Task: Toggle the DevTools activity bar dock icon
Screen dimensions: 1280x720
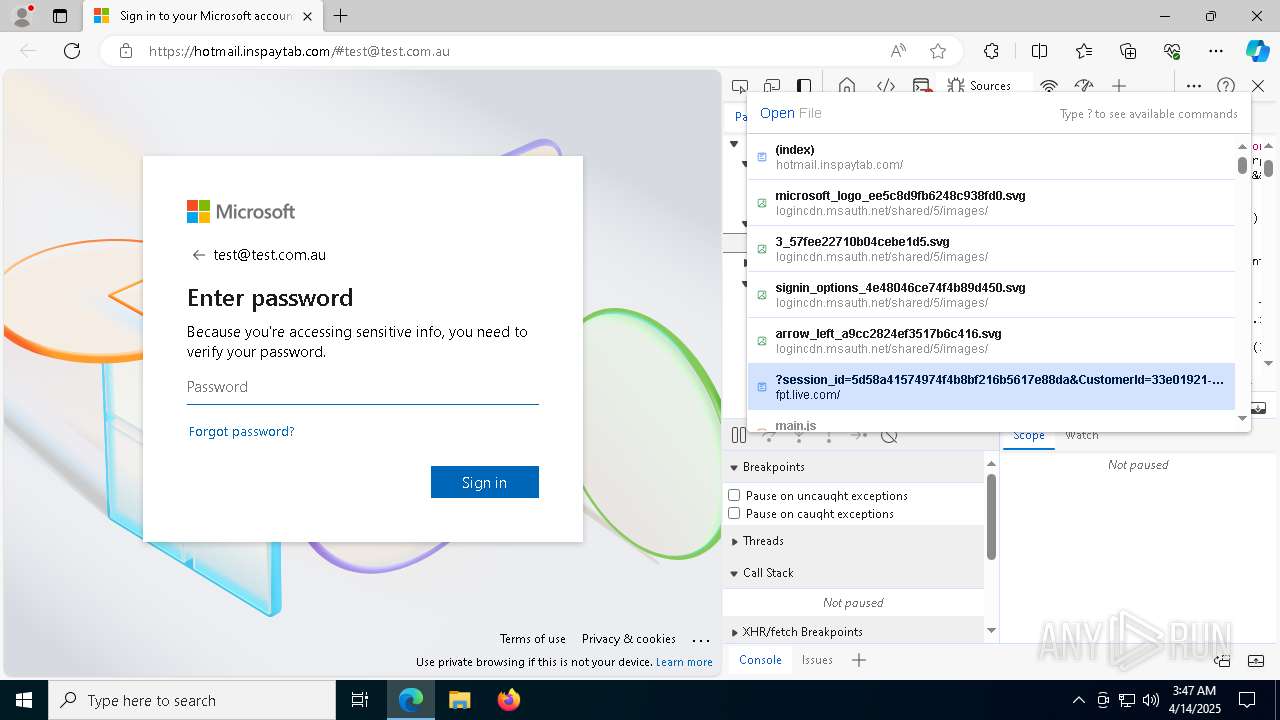Action: 804,86
